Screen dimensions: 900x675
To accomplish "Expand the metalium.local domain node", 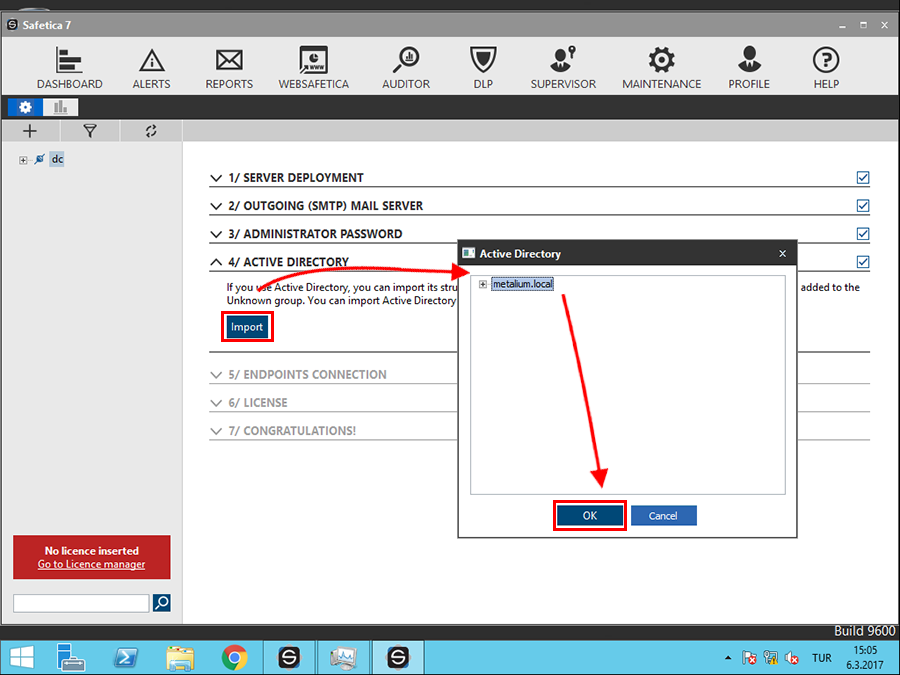I will pos(483,284).
